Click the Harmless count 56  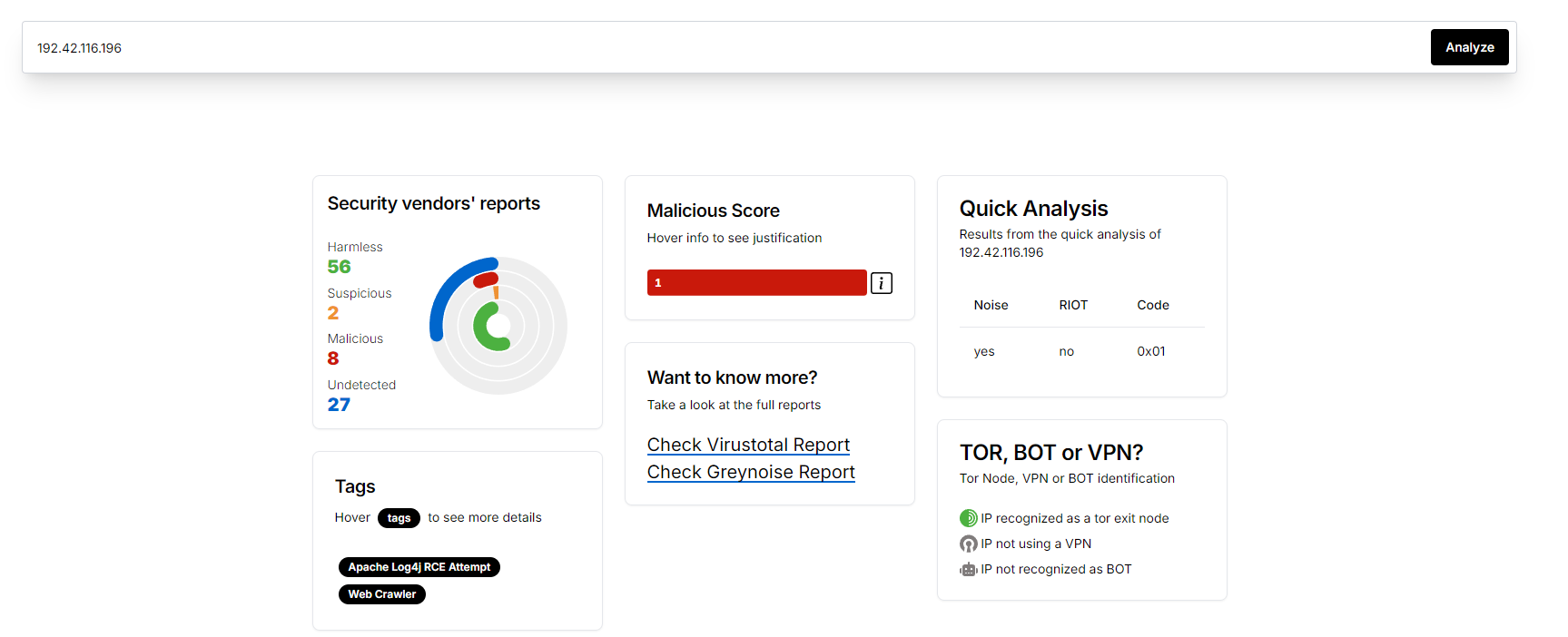[339, 267]
